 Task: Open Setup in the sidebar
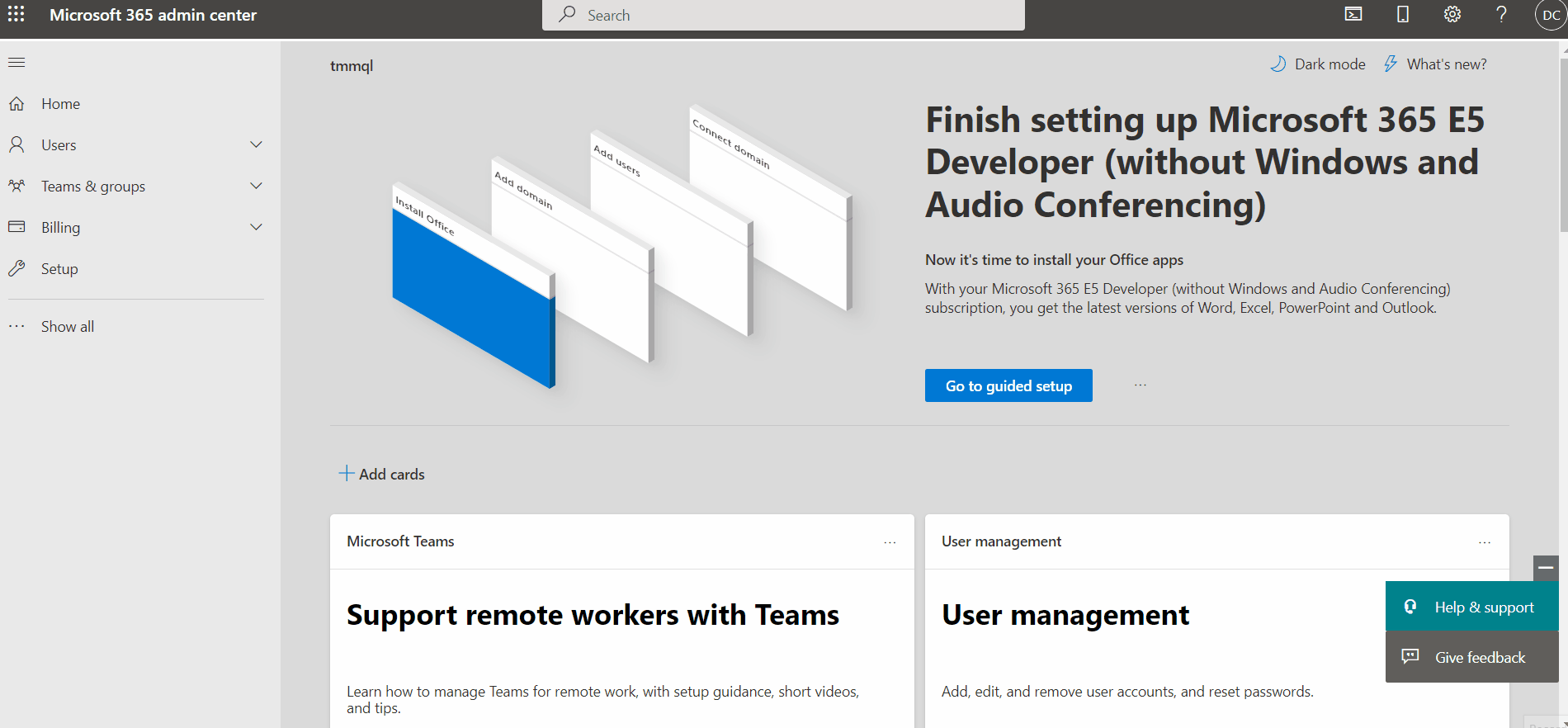coord(59,269)
